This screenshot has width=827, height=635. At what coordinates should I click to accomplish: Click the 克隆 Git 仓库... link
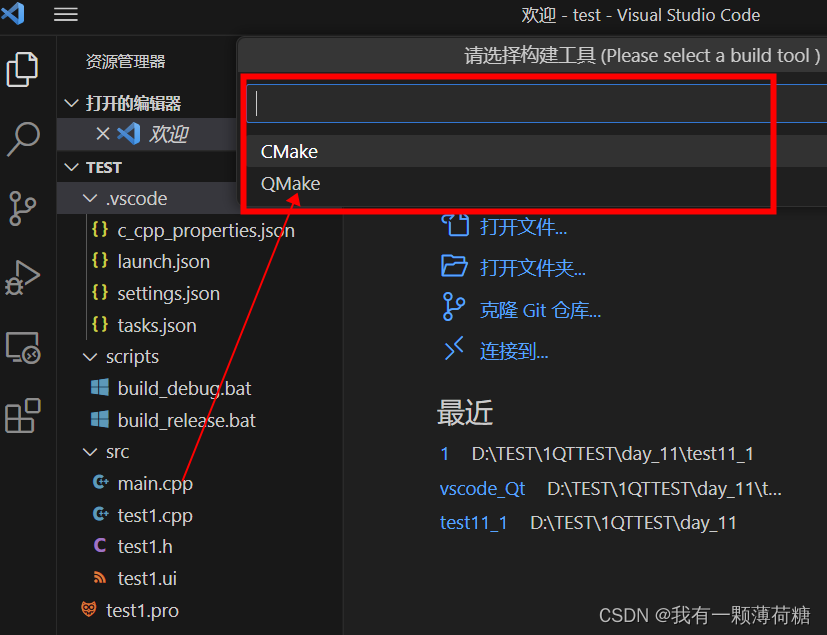point(541,310)
